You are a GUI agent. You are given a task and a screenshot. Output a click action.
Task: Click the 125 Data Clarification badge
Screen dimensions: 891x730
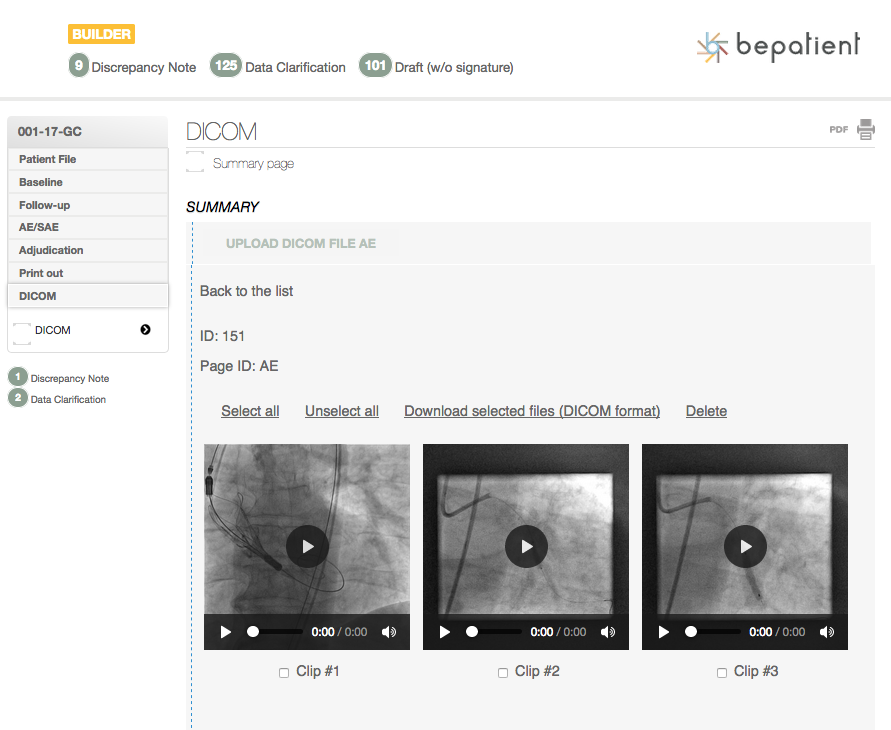coord(226,66)
